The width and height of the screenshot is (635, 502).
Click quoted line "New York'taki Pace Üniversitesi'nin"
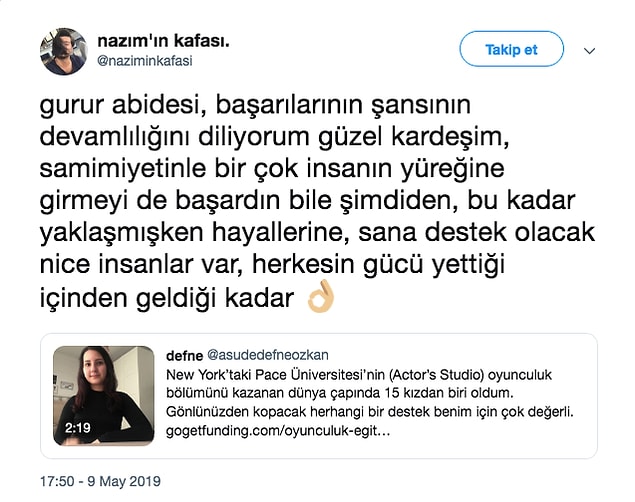pos(275,375)
